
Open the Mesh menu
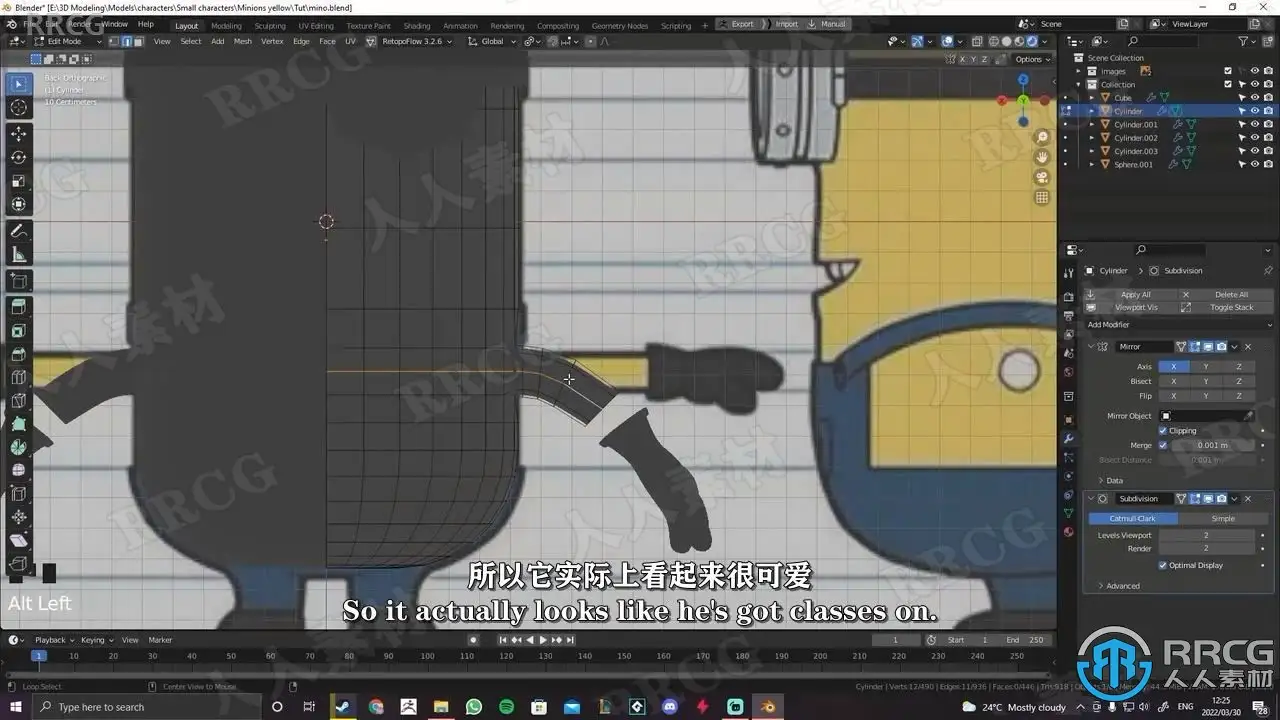tap(243, 41)
